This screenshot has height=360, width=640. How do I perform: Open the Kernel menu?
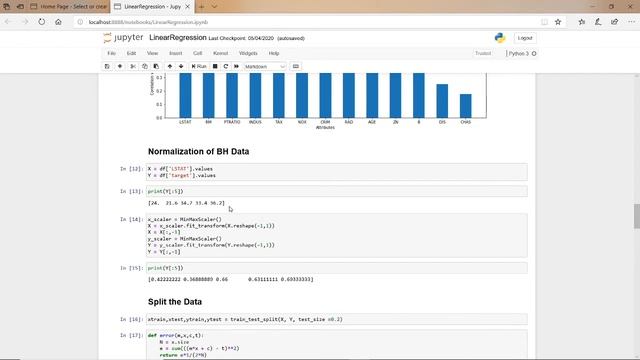[x=220, y=53]
